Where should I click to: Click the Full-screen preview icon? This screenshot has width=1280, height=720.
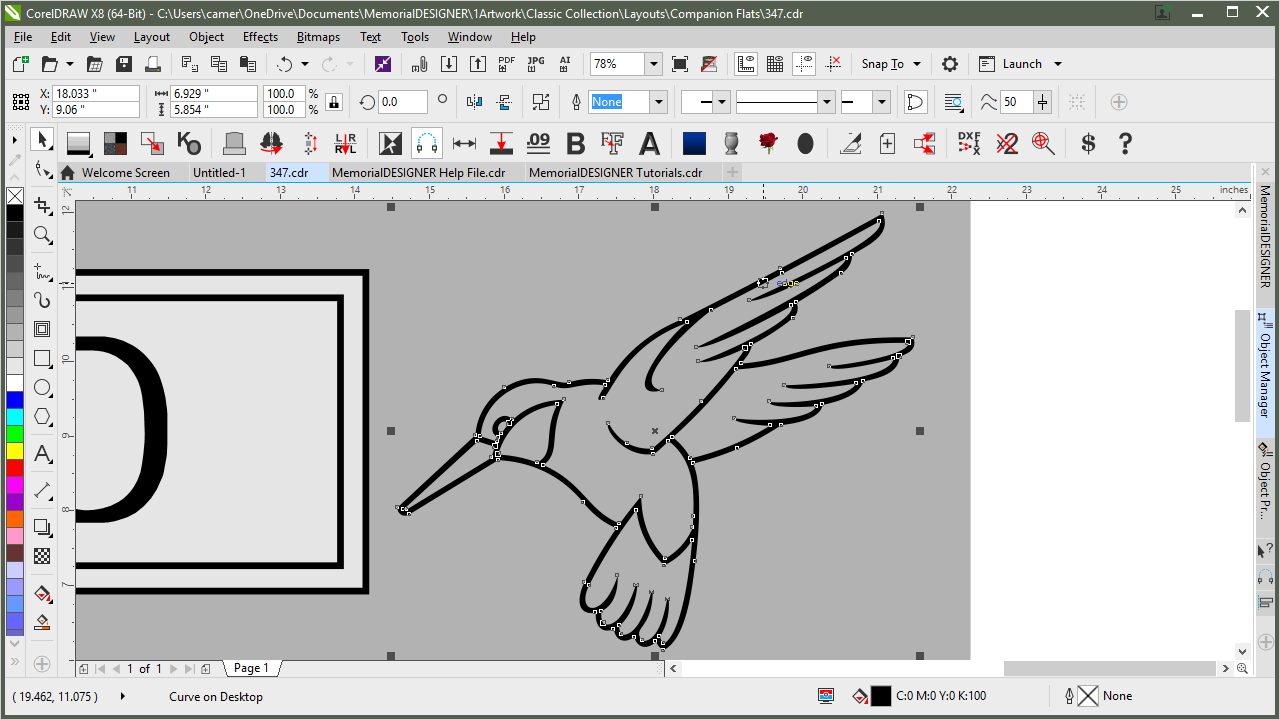click(x=680, y=64)
